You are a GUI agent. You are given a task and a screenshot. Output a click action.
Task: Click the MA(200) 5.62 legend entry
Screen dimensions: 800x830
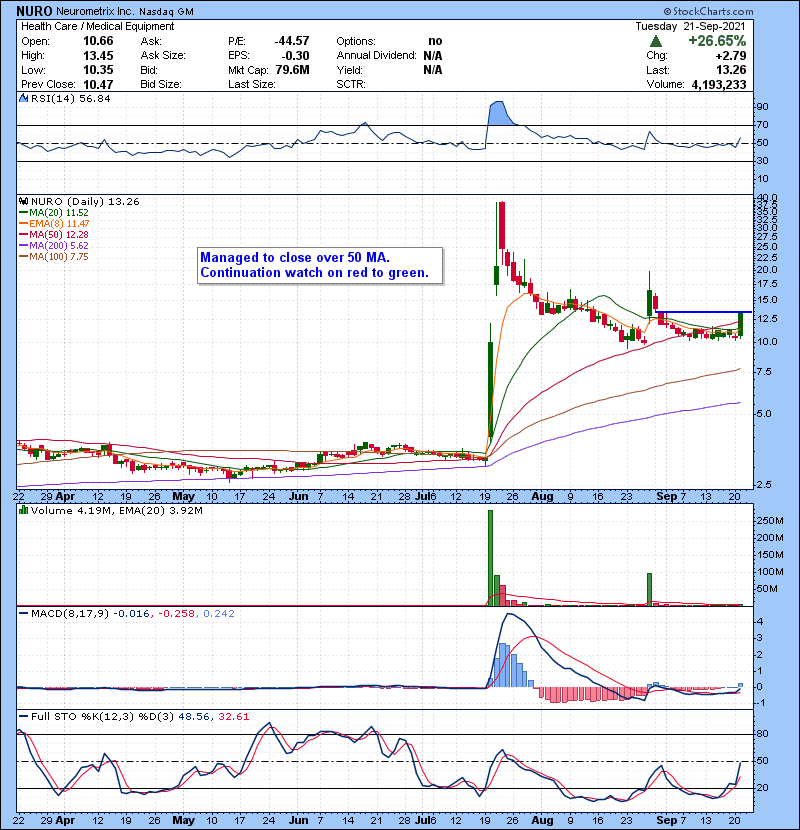54,246
